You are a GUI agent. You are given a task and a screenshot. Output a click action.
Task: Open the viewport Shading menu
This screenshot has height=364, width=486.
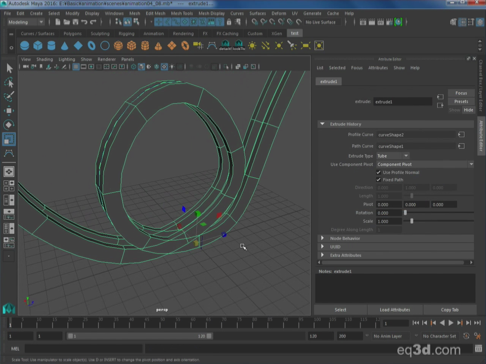coord(45,59)
